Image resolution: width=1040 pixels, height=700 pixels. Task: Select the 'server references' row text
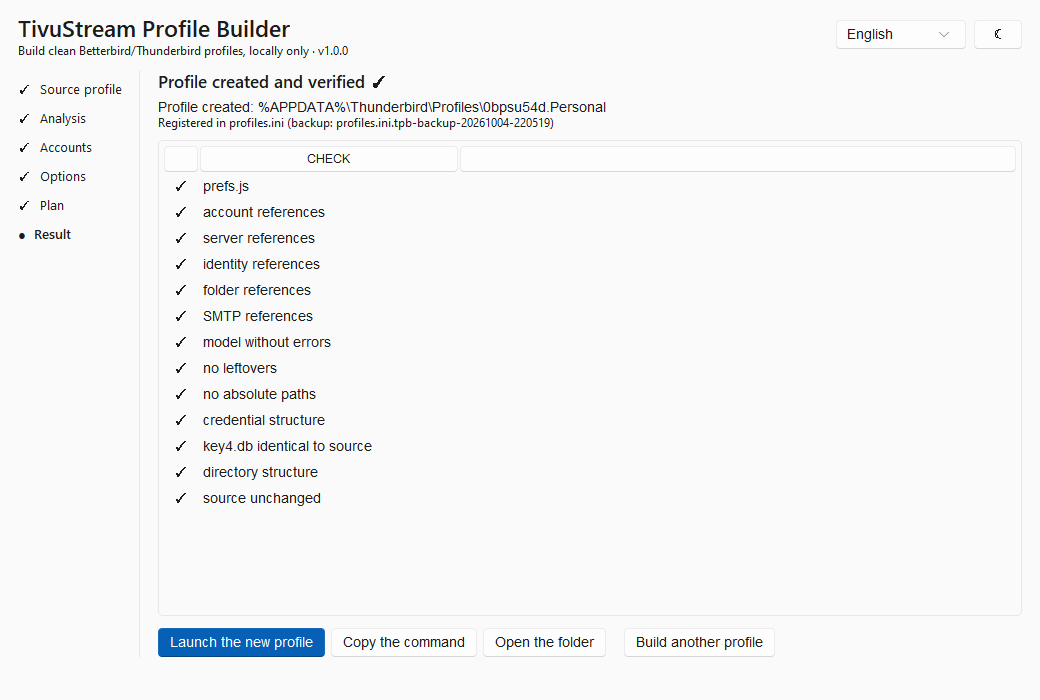[x=259, y=238]
